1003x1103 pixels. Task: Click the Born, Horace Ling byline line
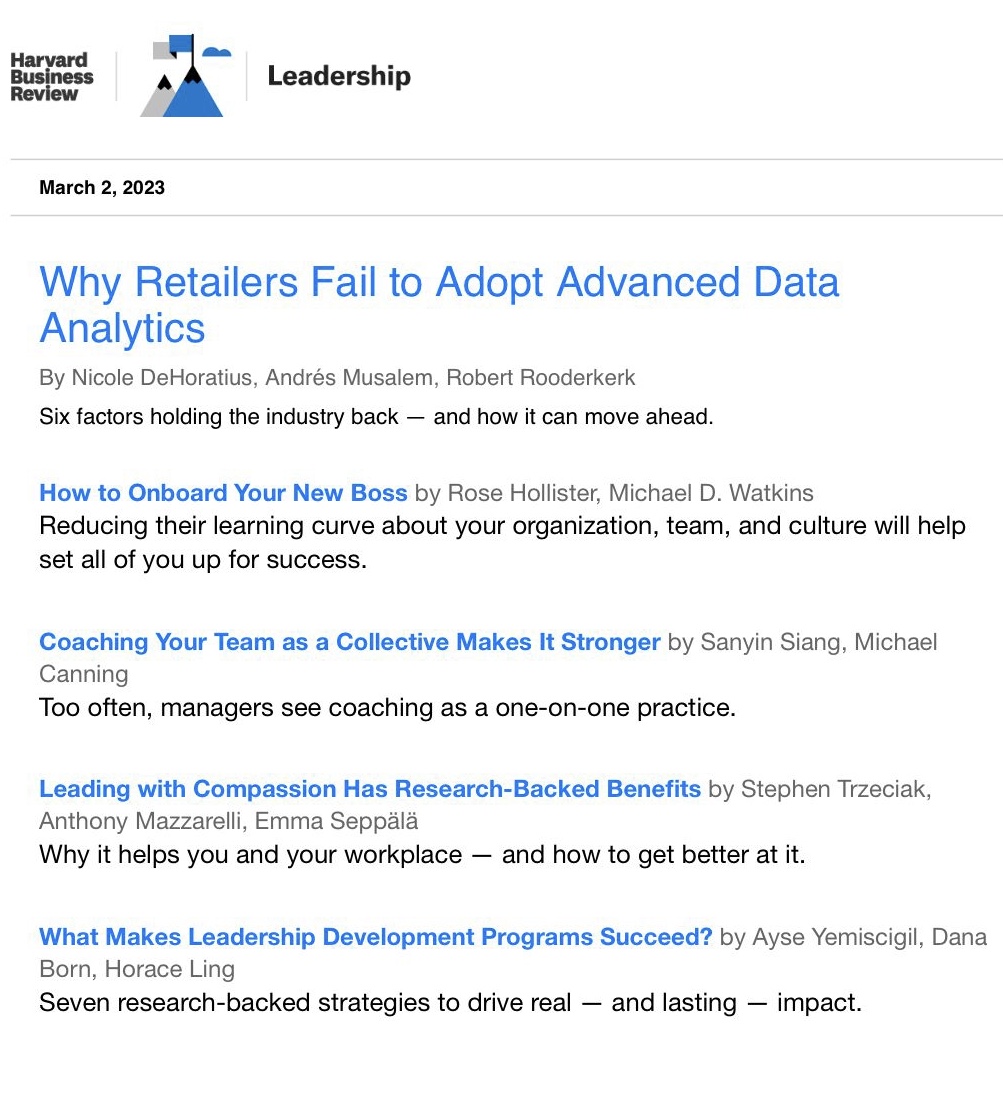pyautogui.click(x=137, y=969)
